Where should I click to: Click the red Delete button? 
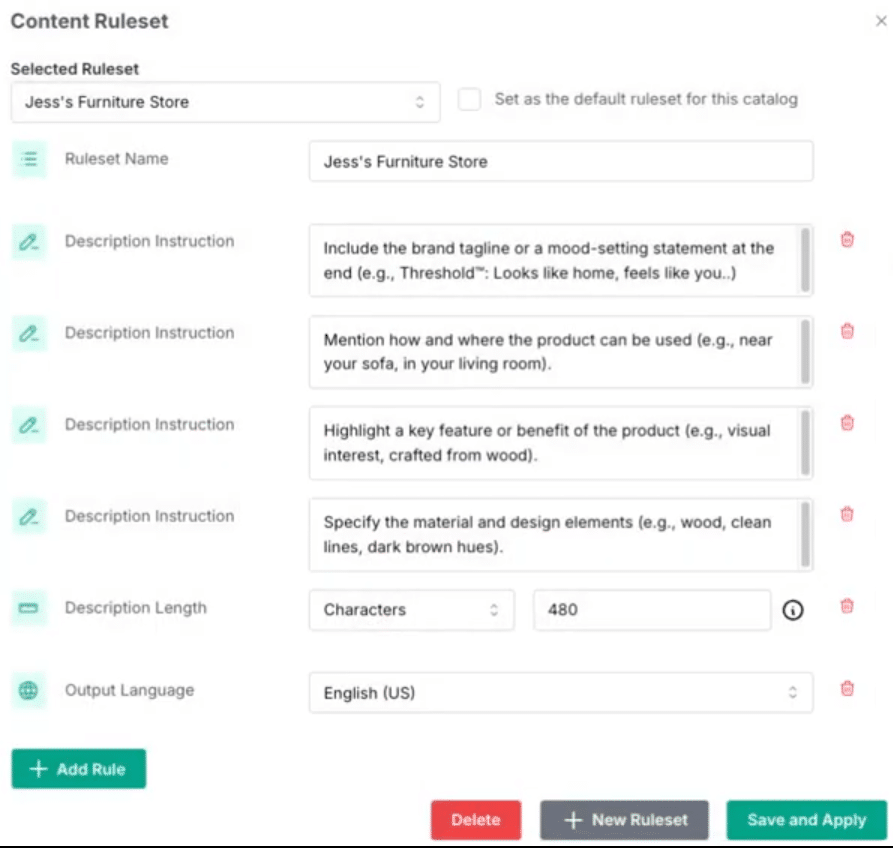pos(476,820)
